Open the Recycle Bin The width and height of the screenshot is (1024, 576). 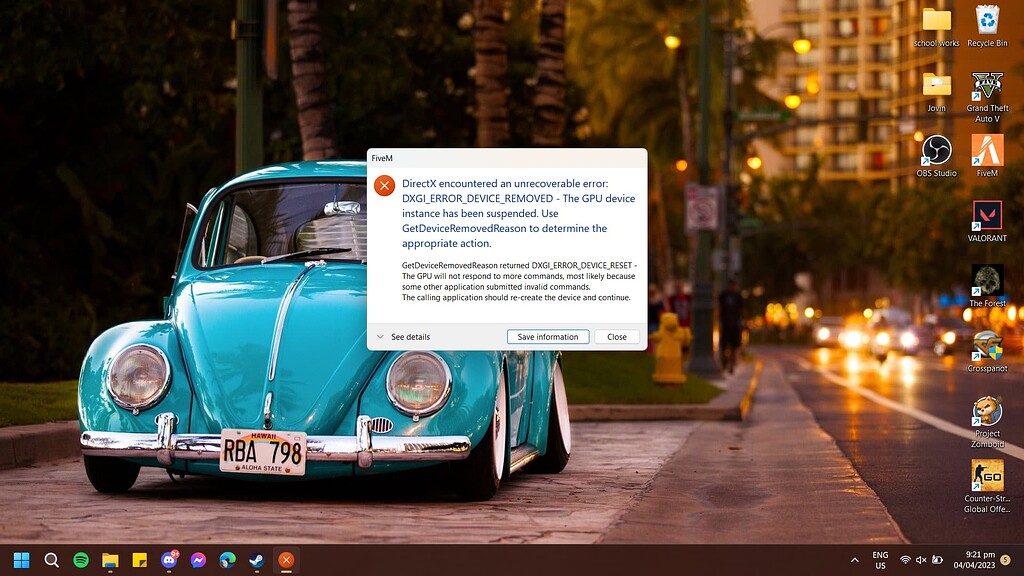point(987,22)
